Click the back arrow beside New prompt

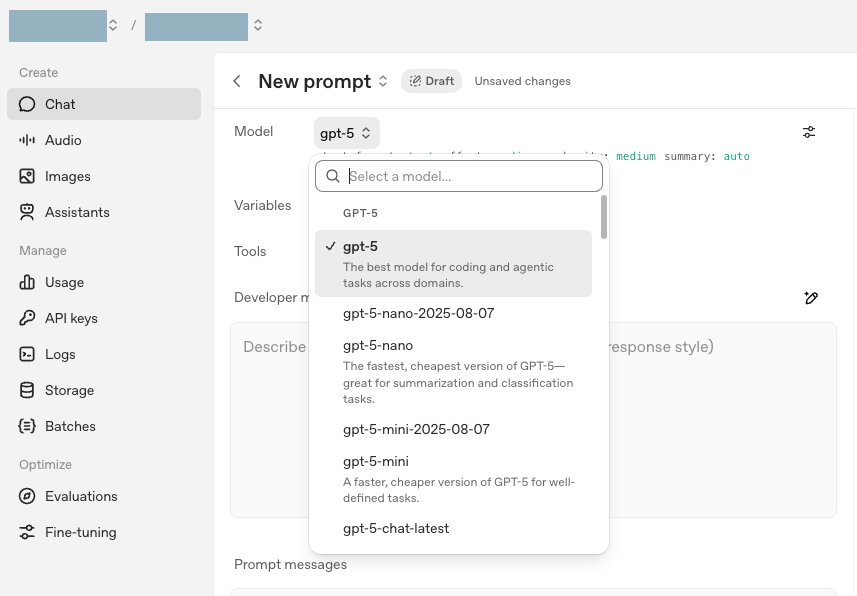[236, 81]
